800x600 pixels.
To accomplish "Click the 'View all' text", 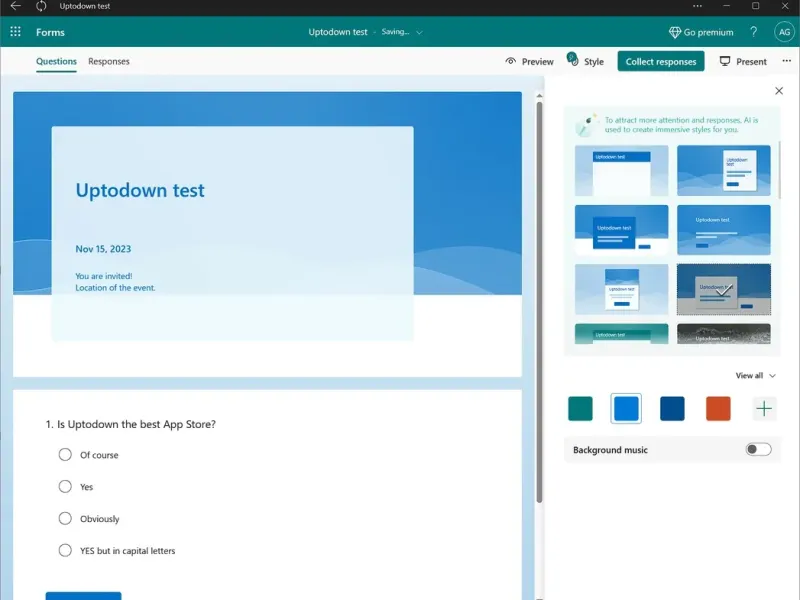I will 749,376.
